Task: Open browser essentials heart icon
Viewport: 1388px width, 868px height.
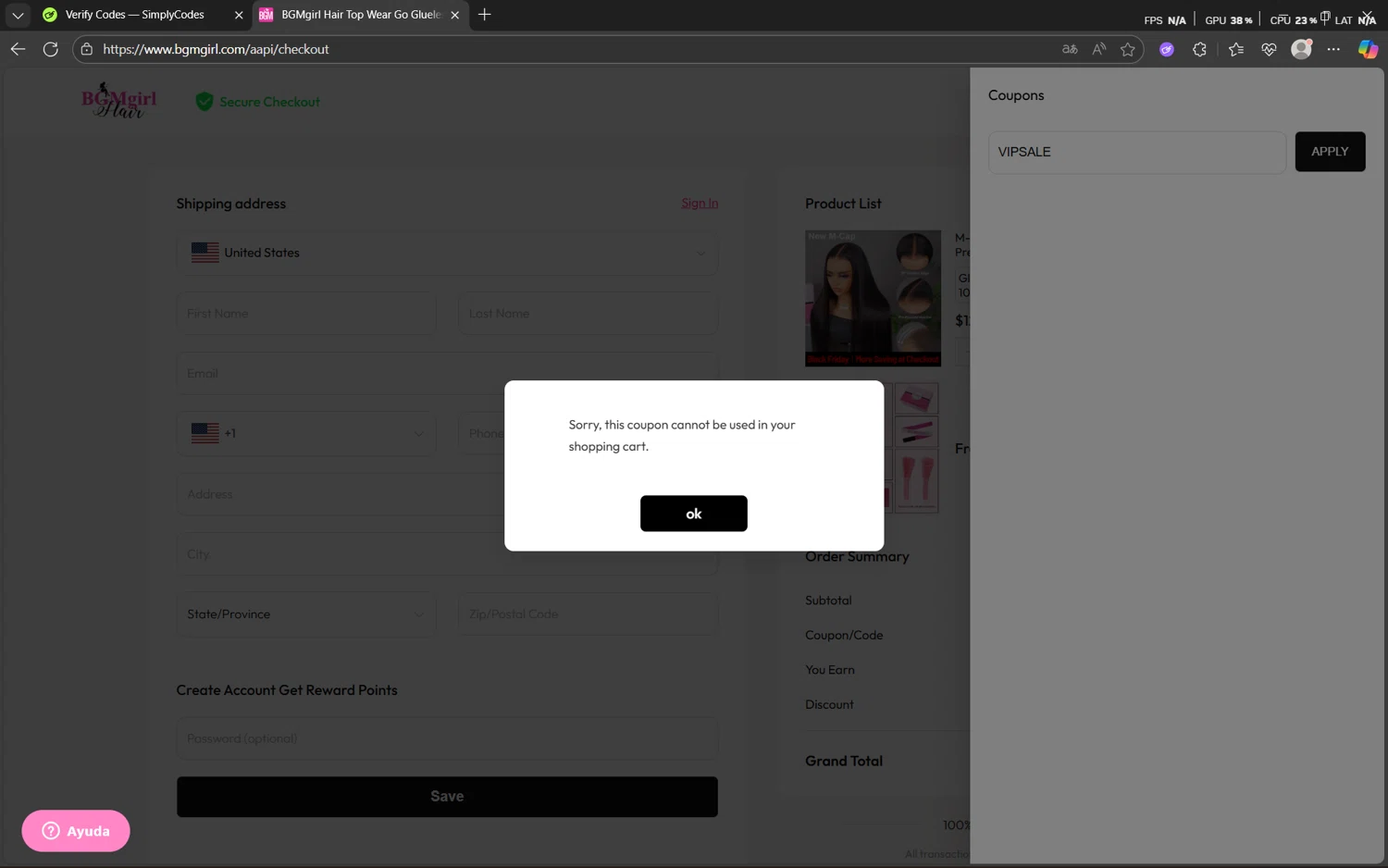Action: click(1269, 49)
